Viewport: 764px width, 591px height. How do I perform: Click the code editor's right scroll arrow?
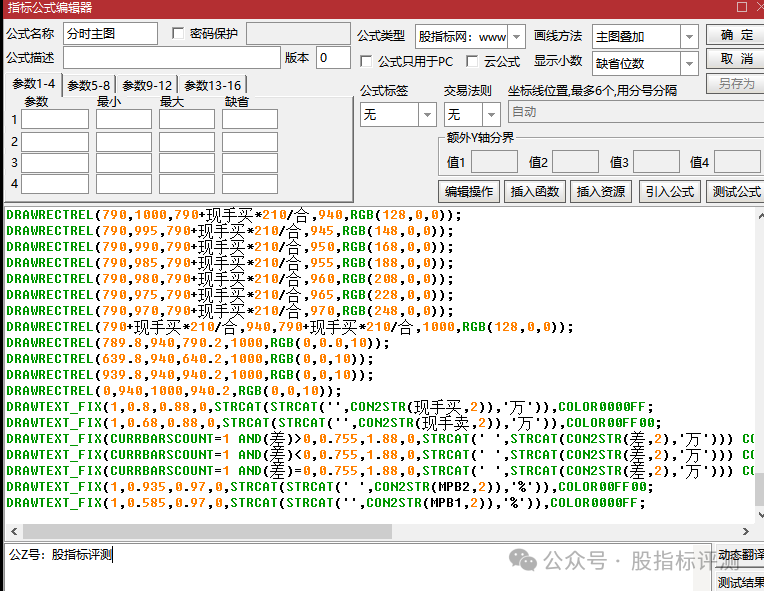[745, 531]
